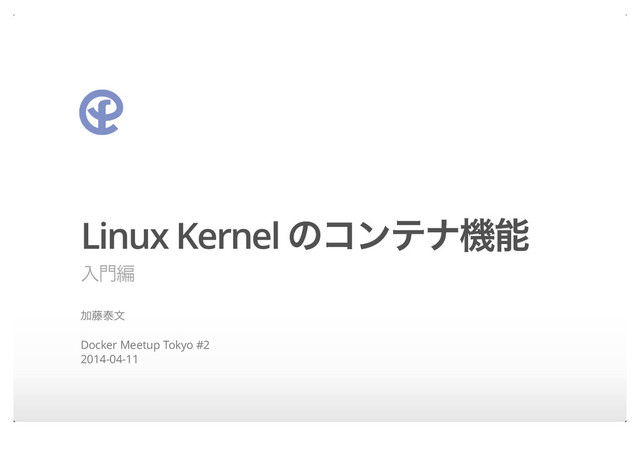Click the word "Meetup" in event line
Viewport: 640px width, 453px height.
pyautogui.click(x=140, y=345)
